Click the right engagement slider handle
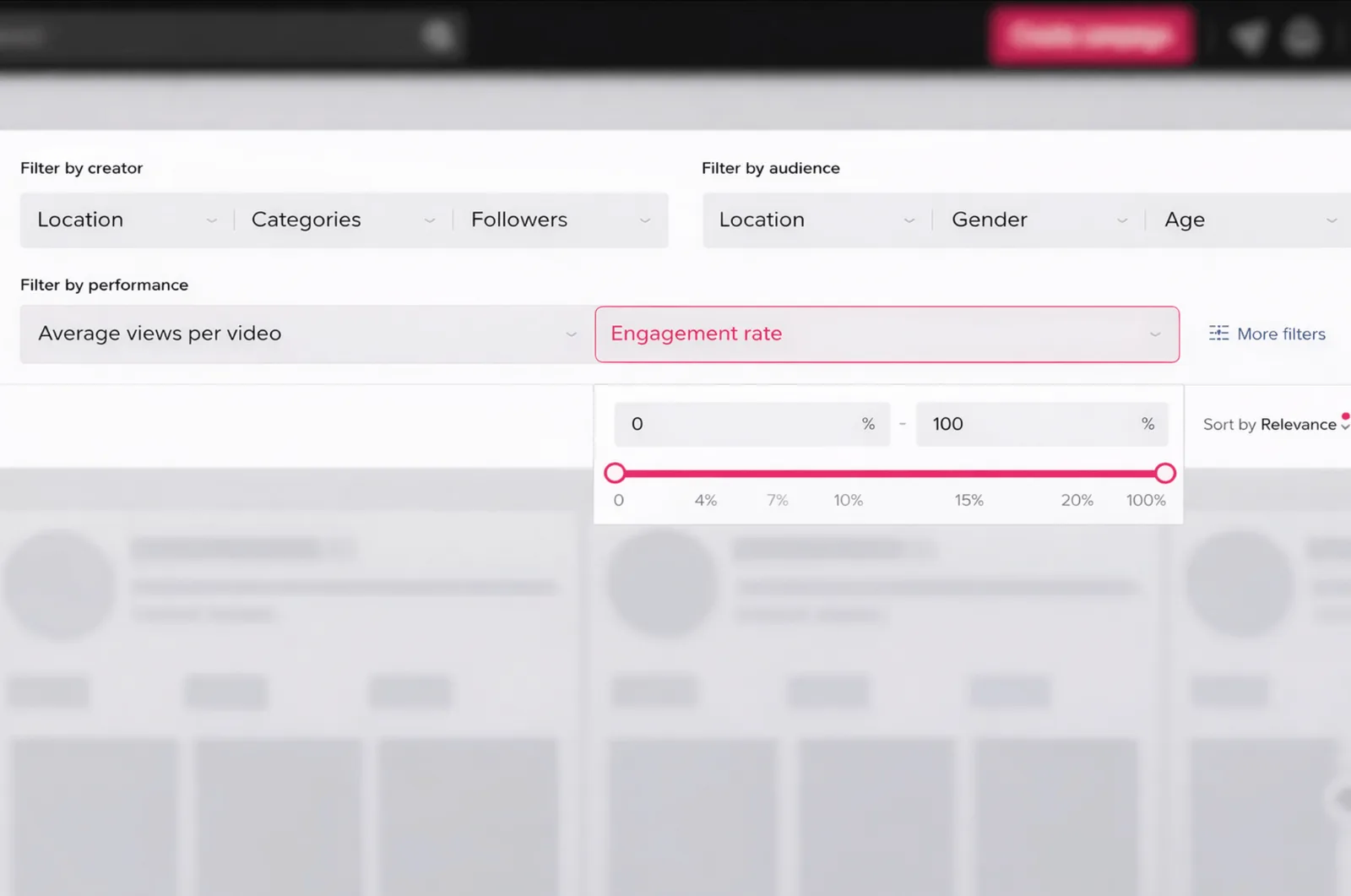The width and height of the screenshot is (1351, 896). coord(1165,473)
